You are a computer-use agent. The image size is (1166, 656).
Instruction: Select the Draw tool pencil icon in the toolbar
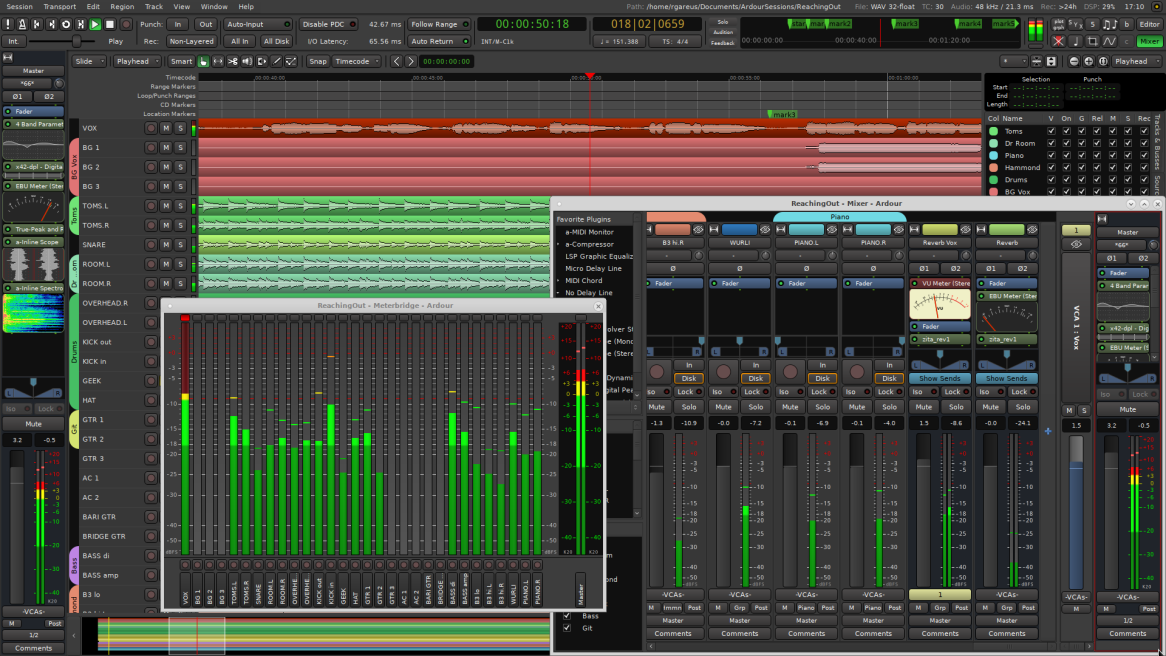(276, 61)
